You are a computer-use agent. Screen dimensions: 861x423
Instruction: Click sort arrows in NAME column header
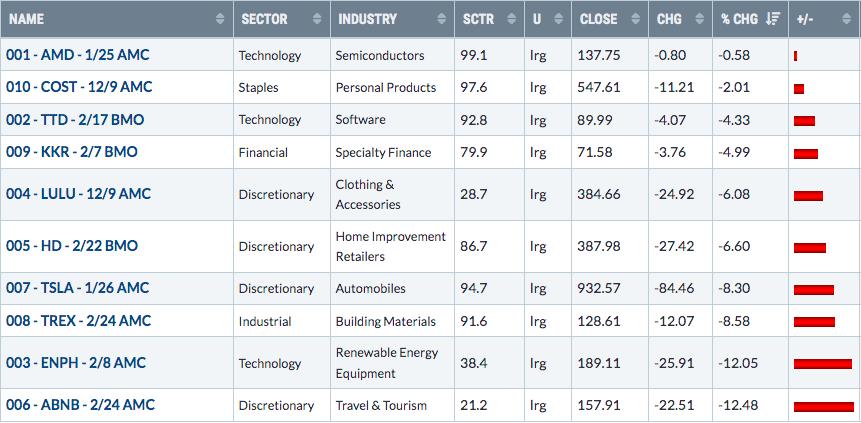point(220,19)
